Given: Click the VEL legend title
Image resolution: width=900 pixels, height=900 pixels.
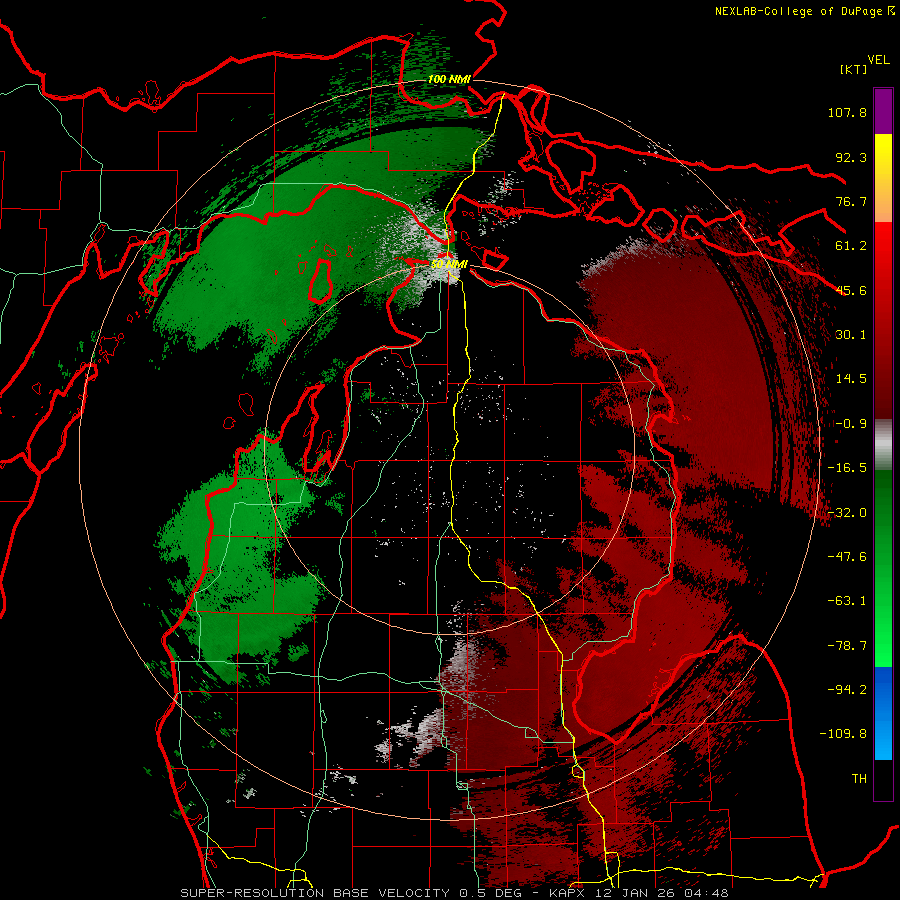Looking at the screenshot, I should pyautogui.click(x=878, y=60).
